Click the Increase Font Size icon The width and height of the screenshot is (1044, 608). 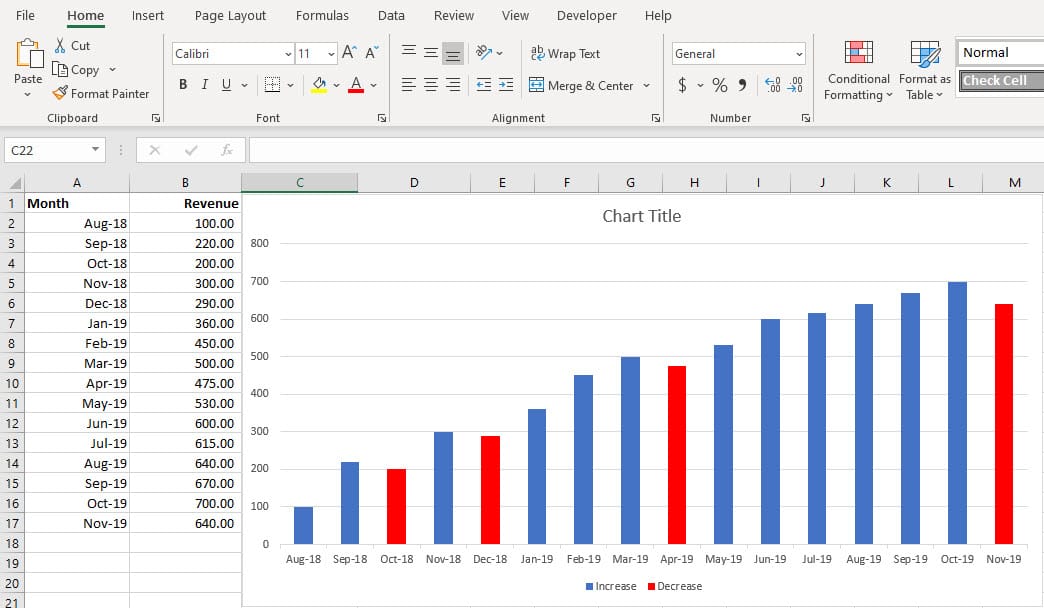click(x=348, y=53)
